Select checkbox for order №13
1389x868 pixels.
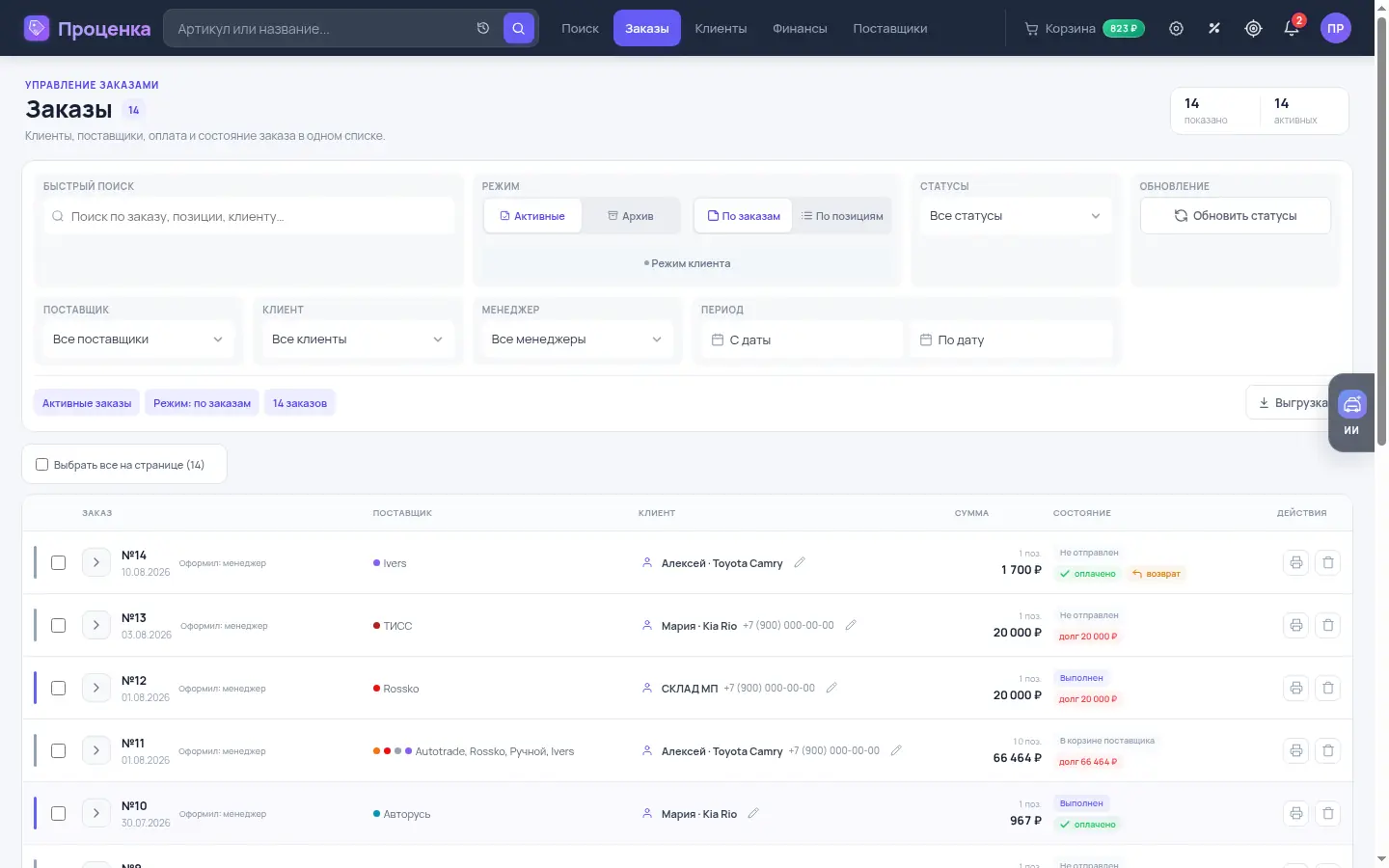coord(58,625)
